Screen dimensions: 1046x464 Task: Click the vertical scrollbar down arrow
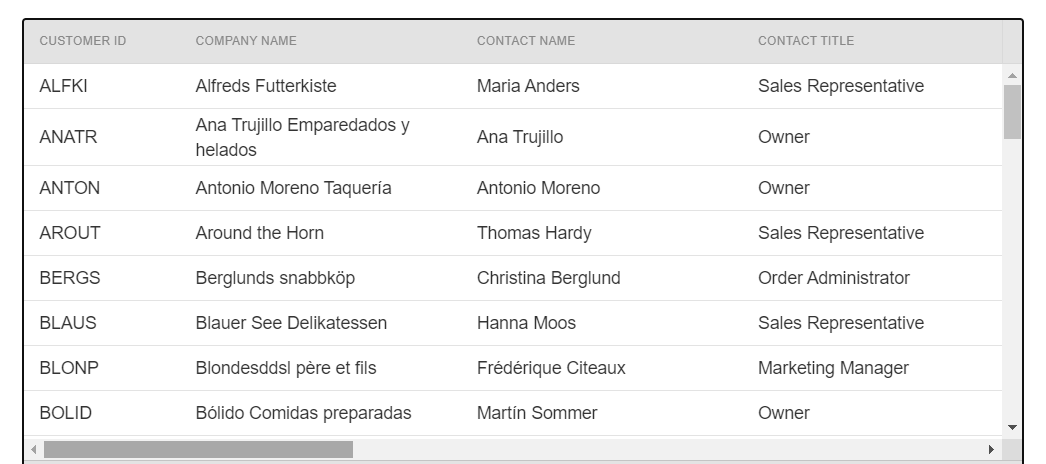1012,427
